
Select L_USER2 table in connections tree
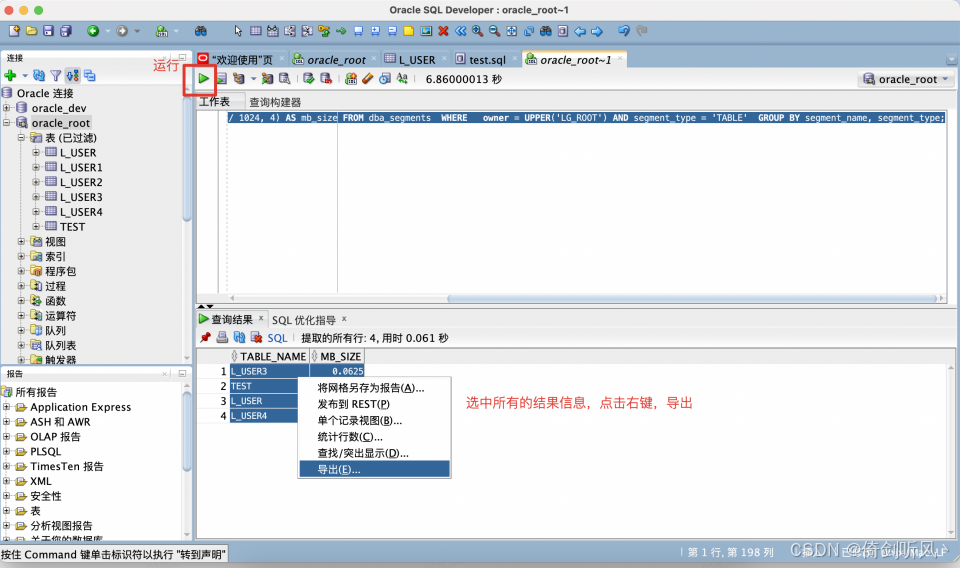coord(81,182)
